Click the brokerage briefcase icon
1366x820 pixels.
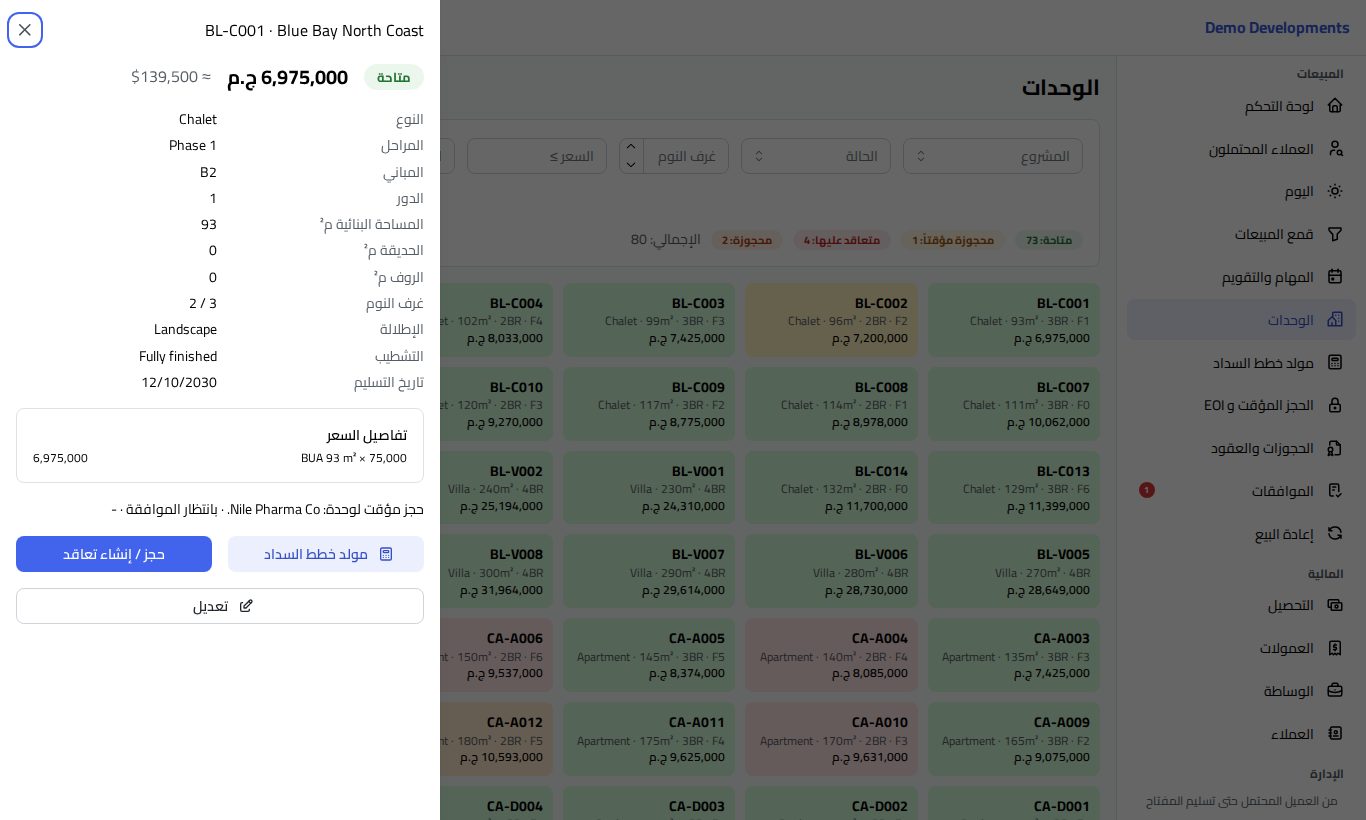pos(1335,691)
